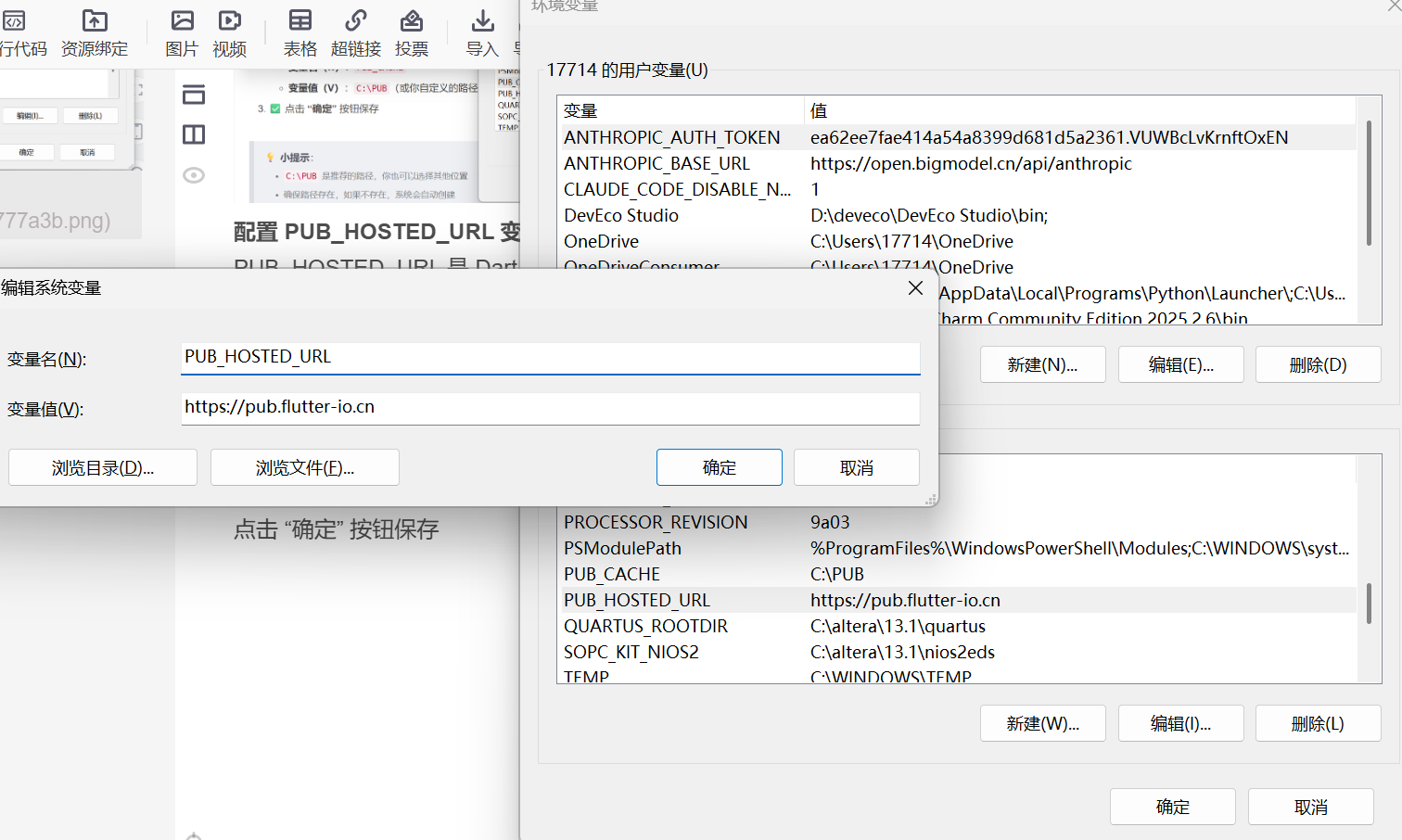The height and width of the screenshot is (840, 1402).
Task: Select the PUB_CACHE system variable row
Action: (x=957, y=574)
